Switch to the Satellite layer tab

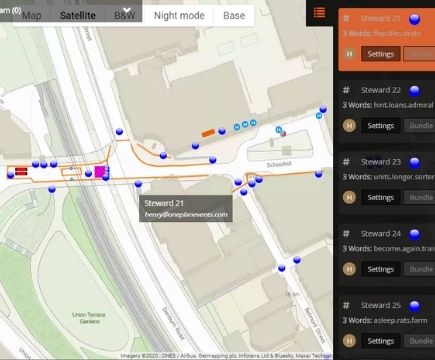(x=78, y=15)
